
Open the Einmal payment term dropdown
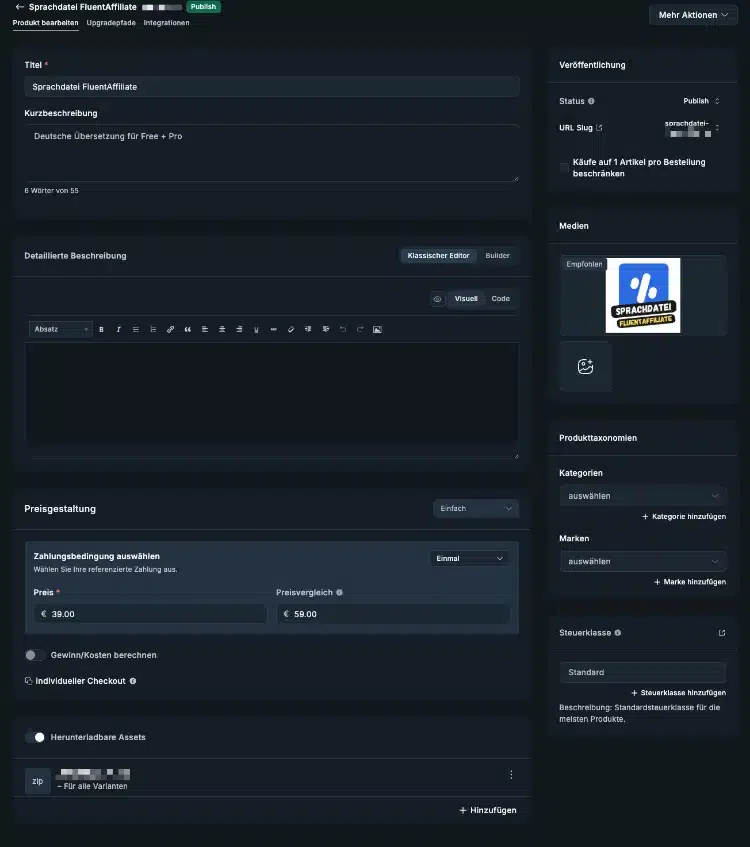point(469,559)
